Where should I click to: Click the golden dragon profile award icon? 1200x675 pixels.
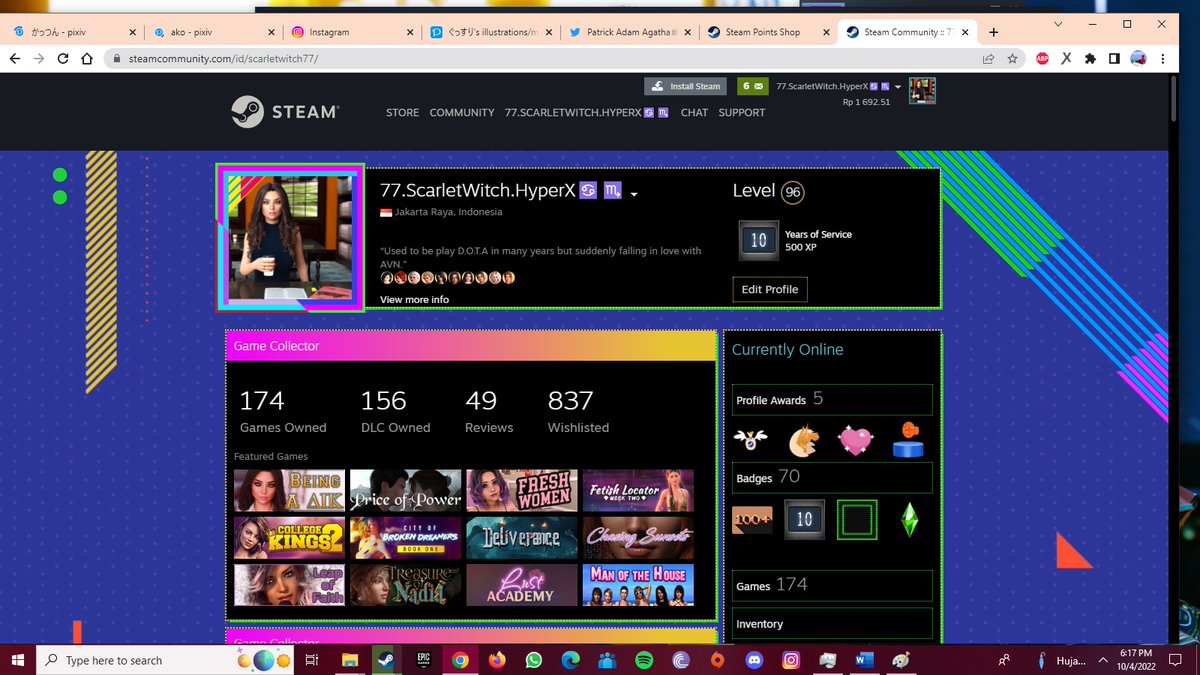pos(804,440)
